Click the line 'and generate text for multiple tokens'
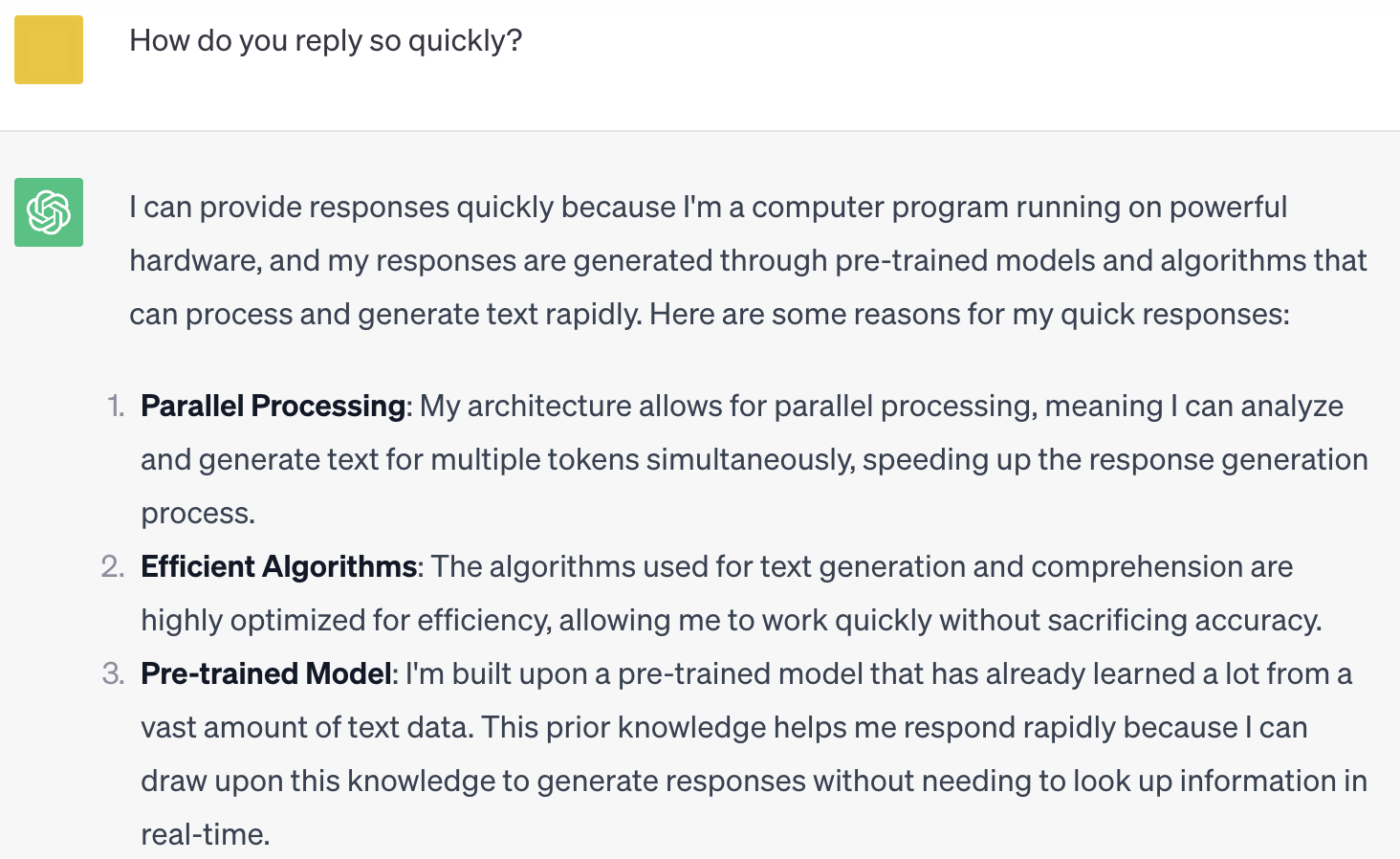The image size is (1400, 859). [x=755, y=459]
